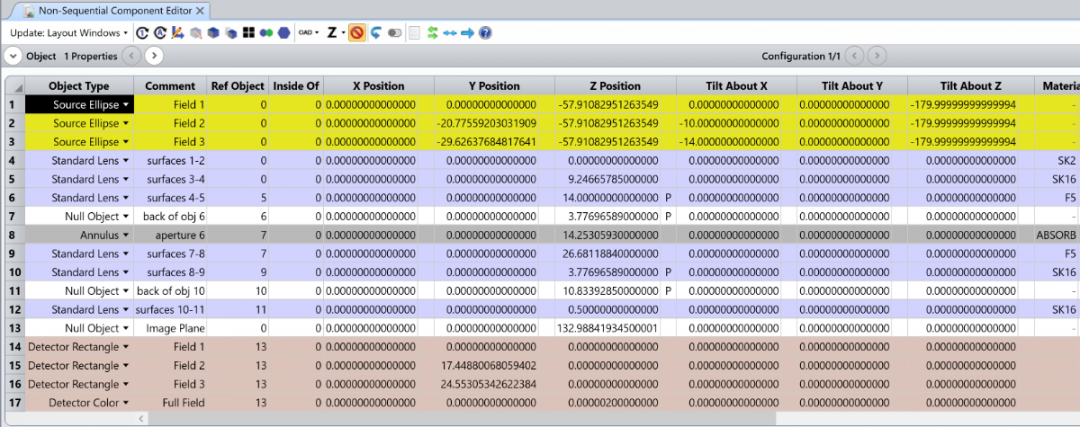Go to previous object properties arrow
Screen dimensions: 1080x427
click(x=132, y=56)
